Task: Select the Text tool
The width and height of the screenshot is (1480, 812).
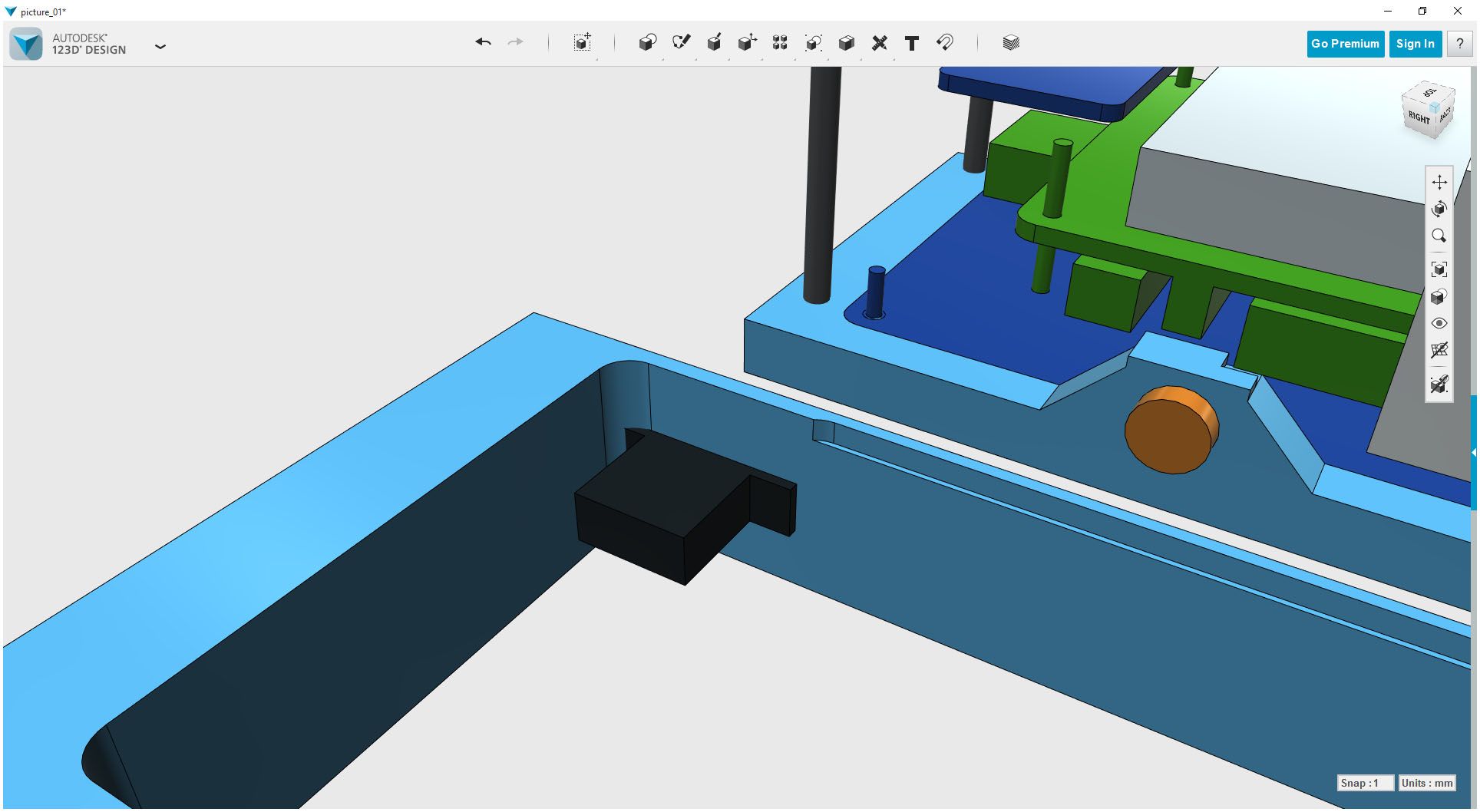Action: point(912,43)
